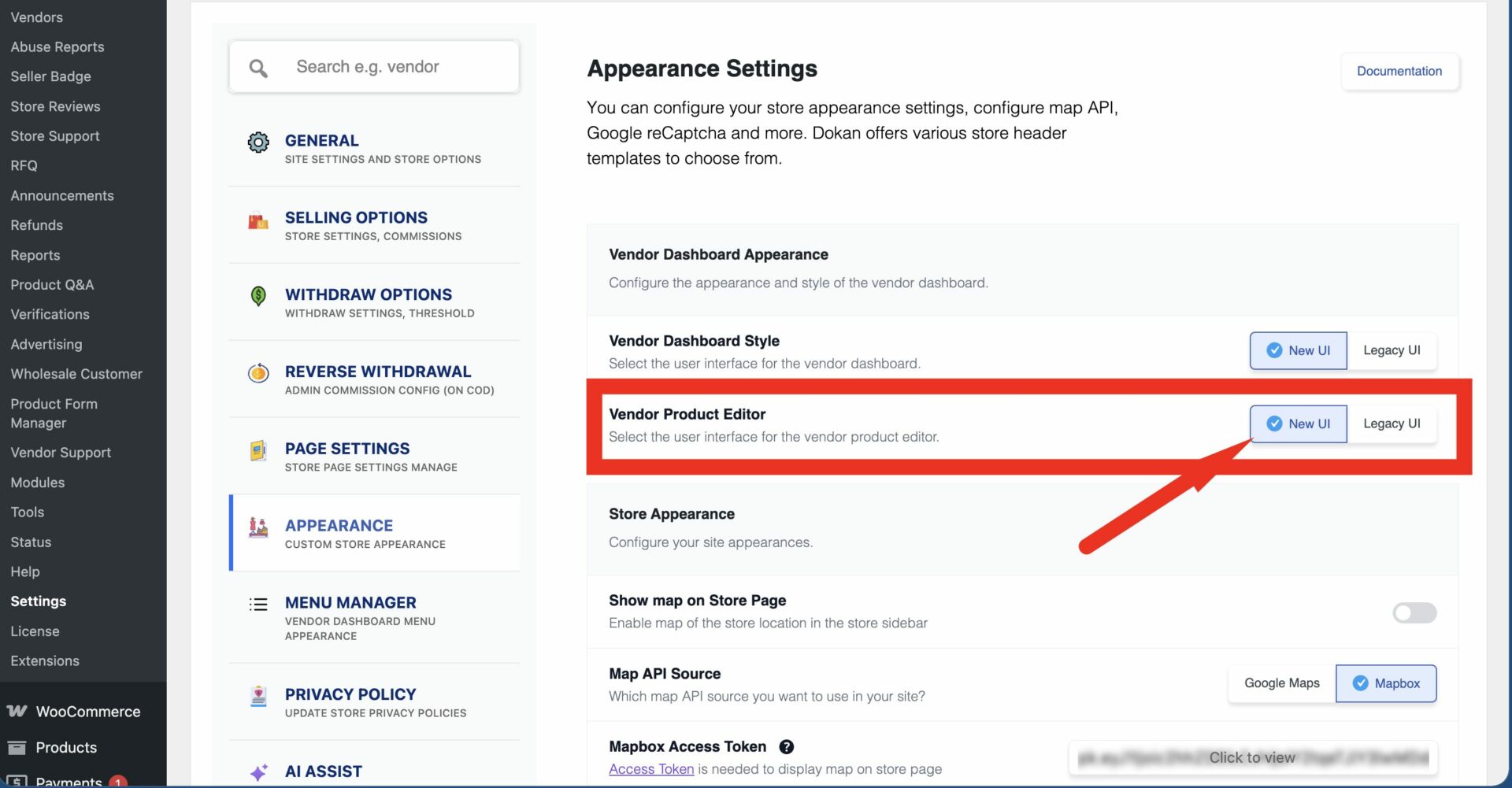Open the Selling Options section

tap(374, 225)
